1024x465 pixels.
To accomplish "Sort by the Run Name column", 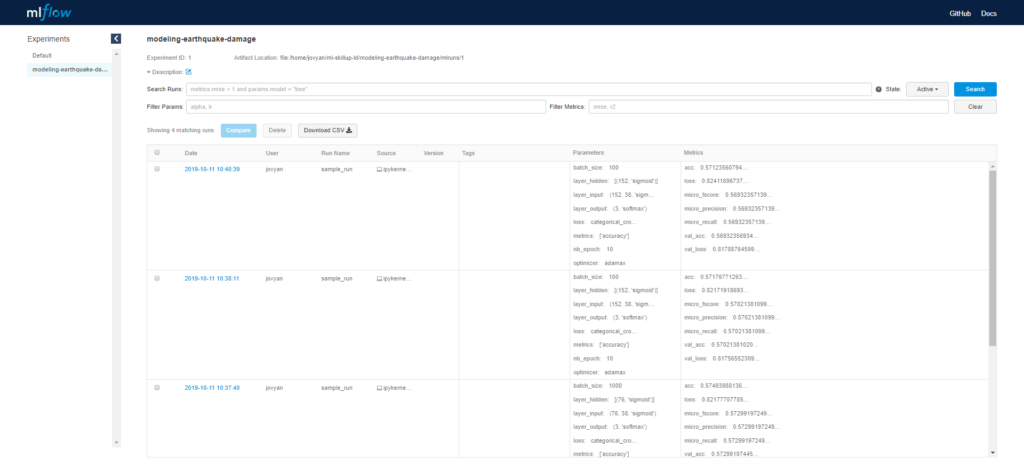I will coord(336,153).
